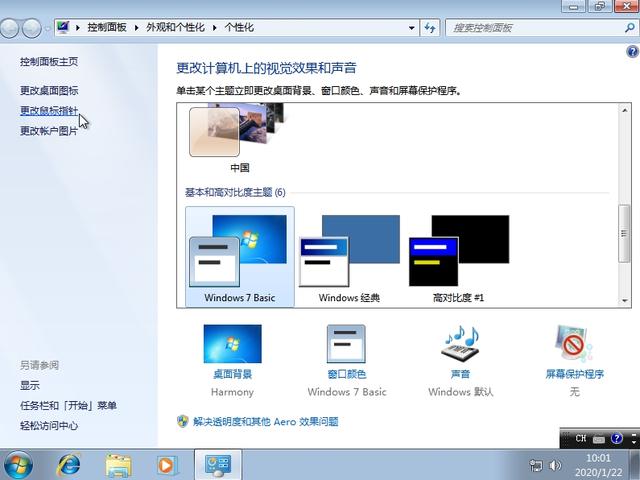Select the Windows 经典 theme
This screenshot has height=480, width=640.
coord(349,259)
